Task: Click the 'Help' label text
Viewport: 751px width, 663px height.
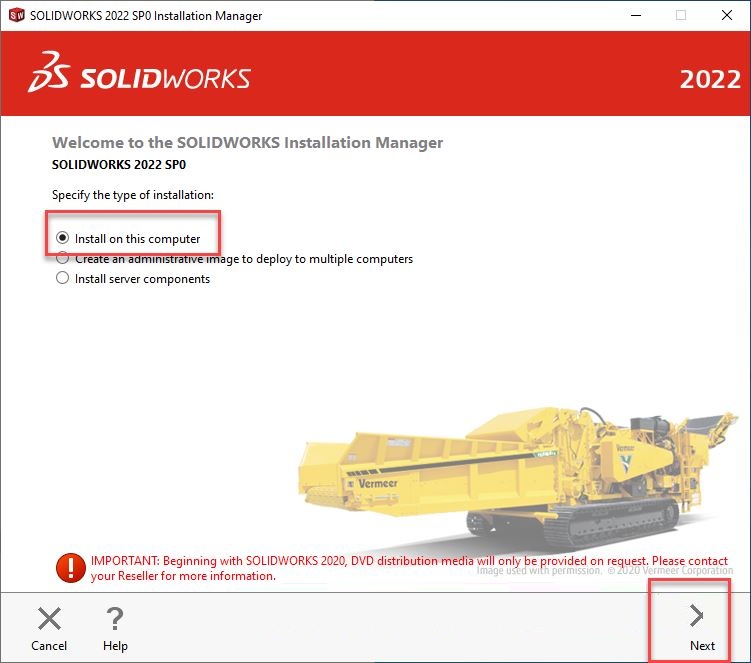Action: pyautogui.click(x=115, y=646)
